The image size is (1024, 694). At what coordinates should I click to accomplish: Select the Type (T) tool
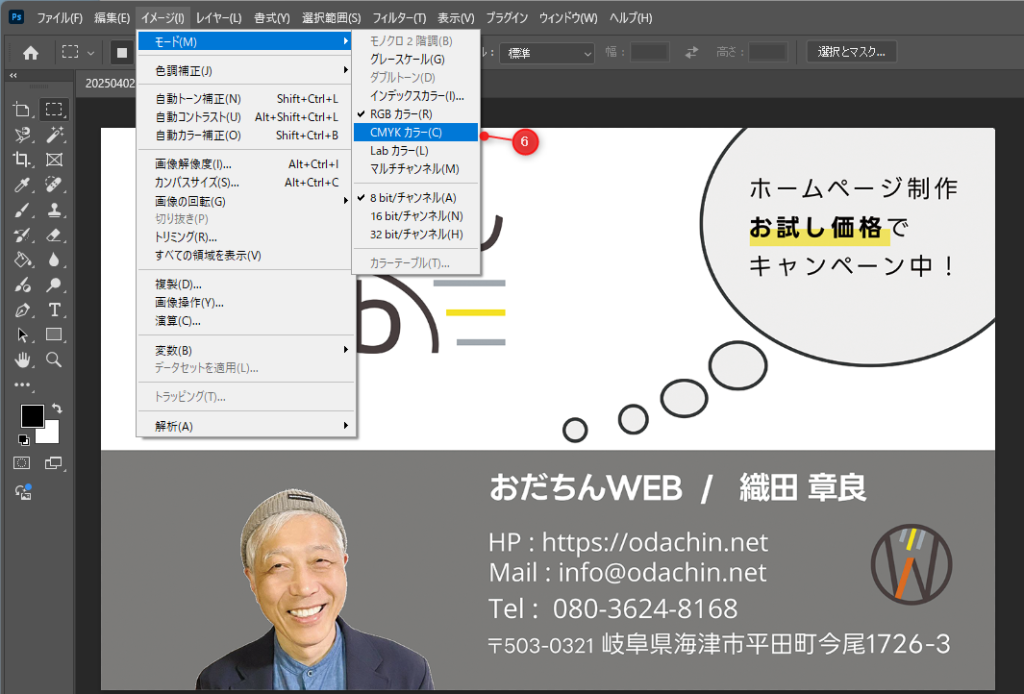tap(54, 310)
